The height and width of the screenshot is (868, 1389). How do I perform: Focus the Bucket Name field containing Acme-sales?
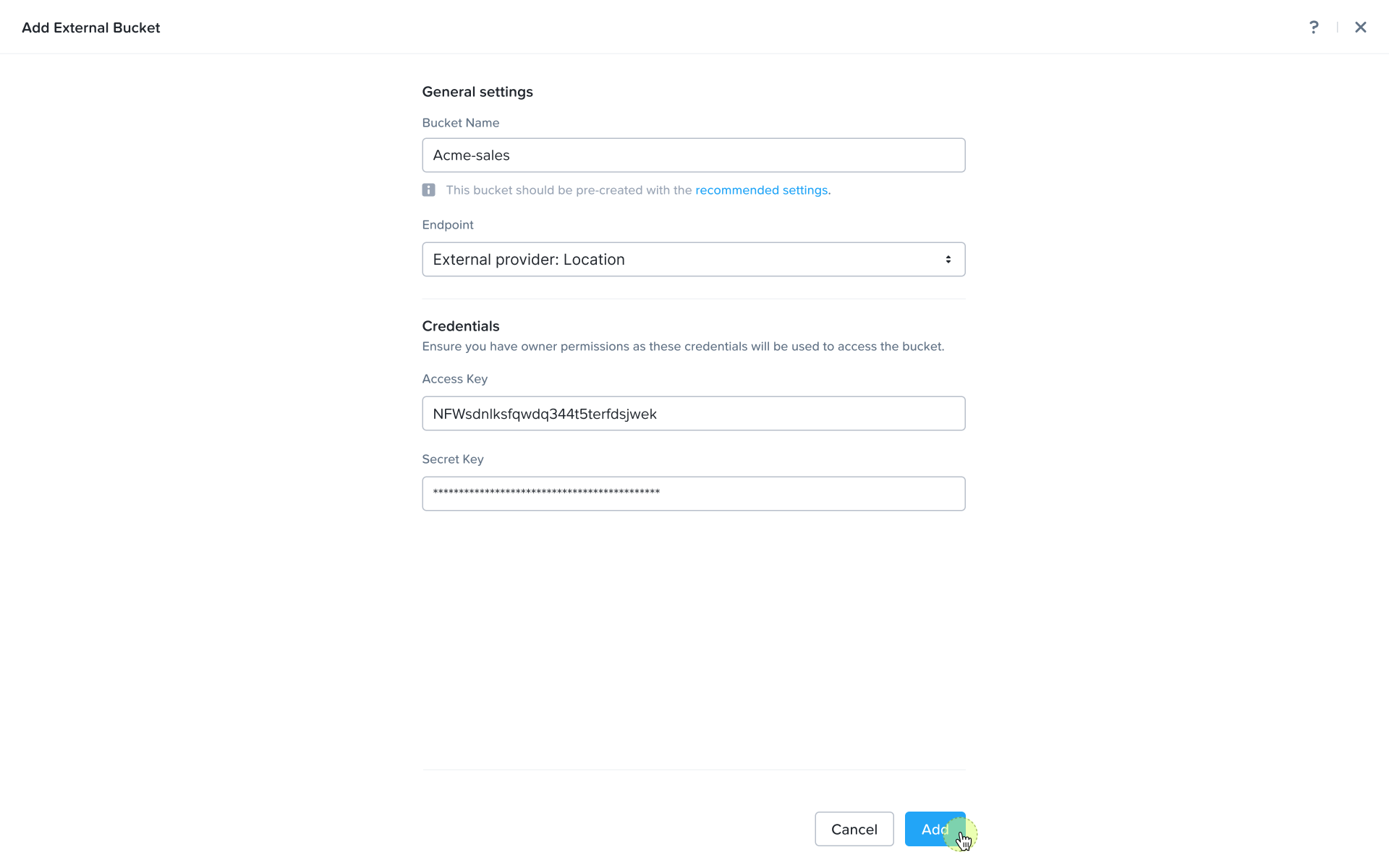pyautogui.click(x=694, y=156)
